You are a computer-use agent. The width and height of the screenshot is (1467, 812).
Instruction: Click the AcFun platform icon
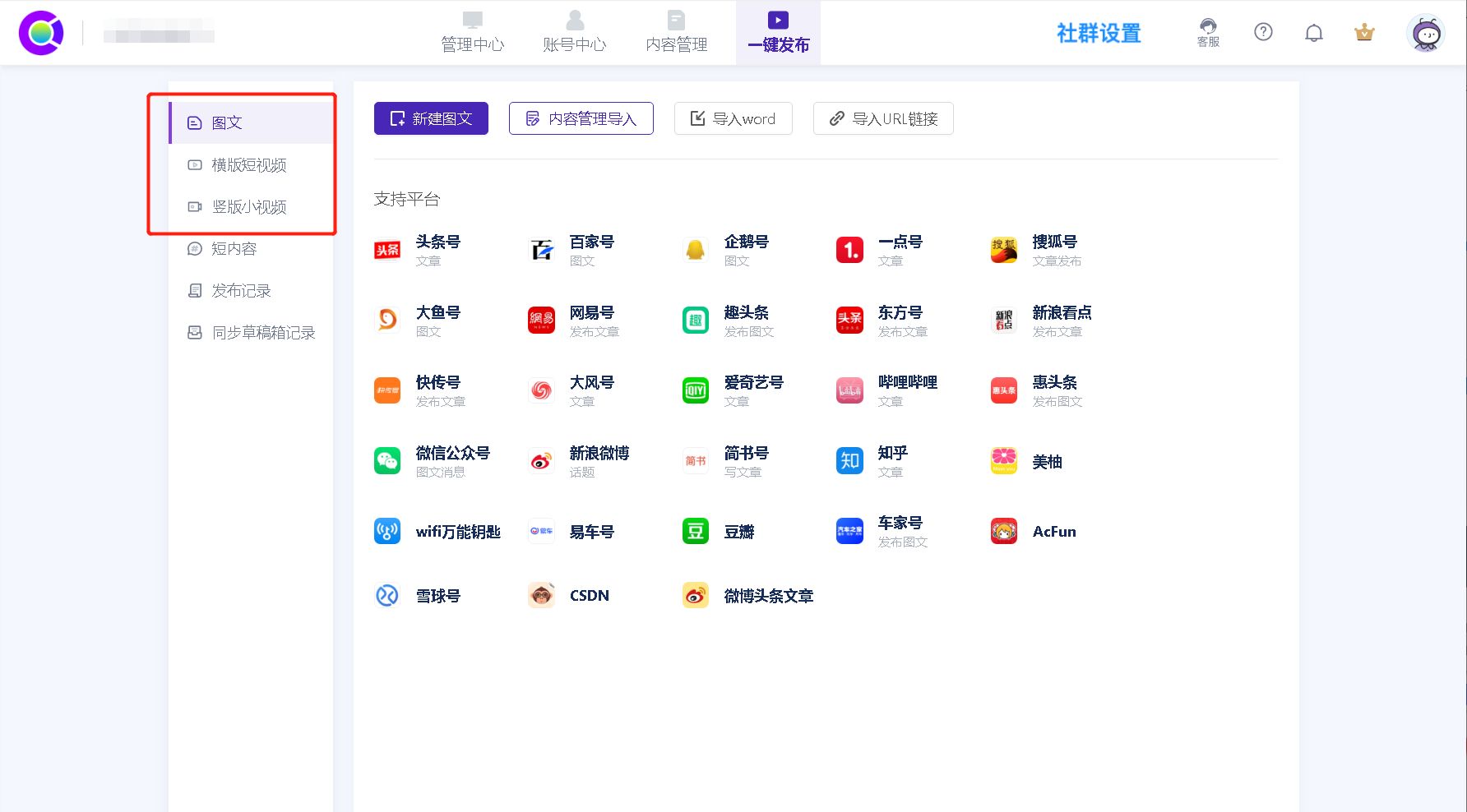pos(1004,531)
